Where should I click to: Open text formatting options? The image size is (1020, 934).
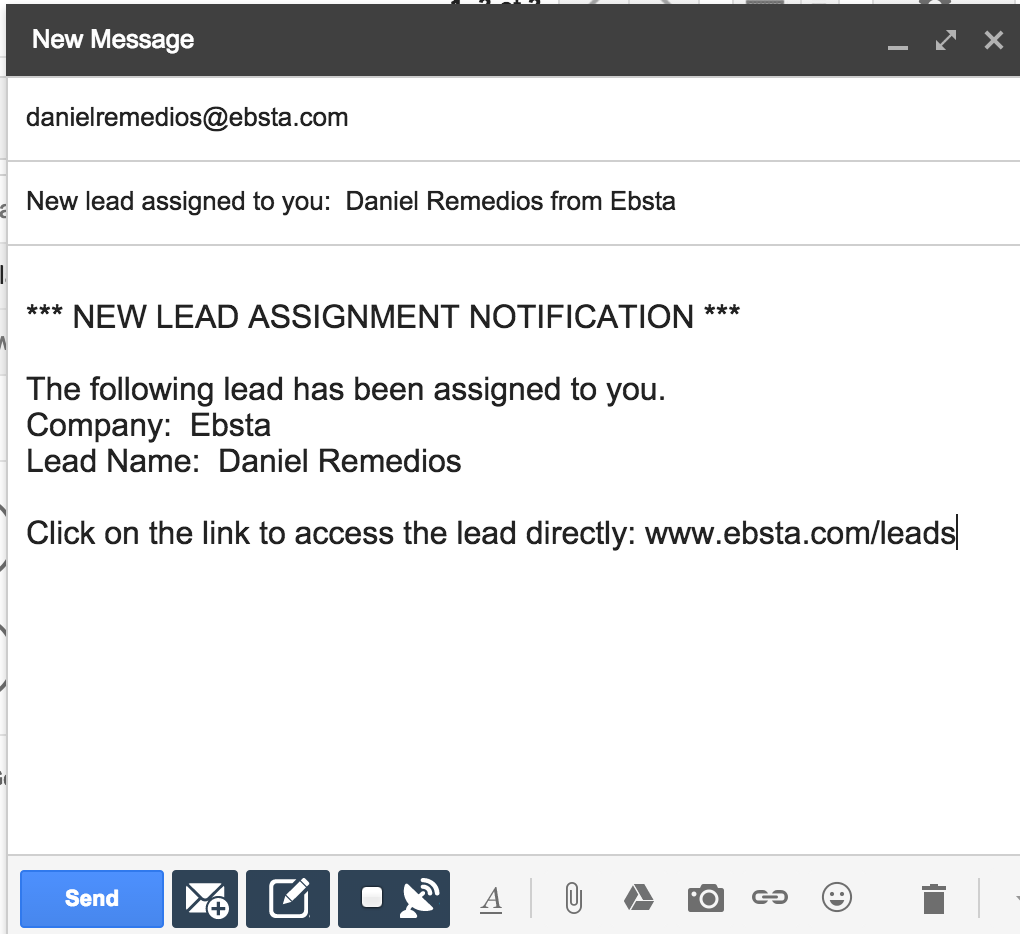click(491, 899)
